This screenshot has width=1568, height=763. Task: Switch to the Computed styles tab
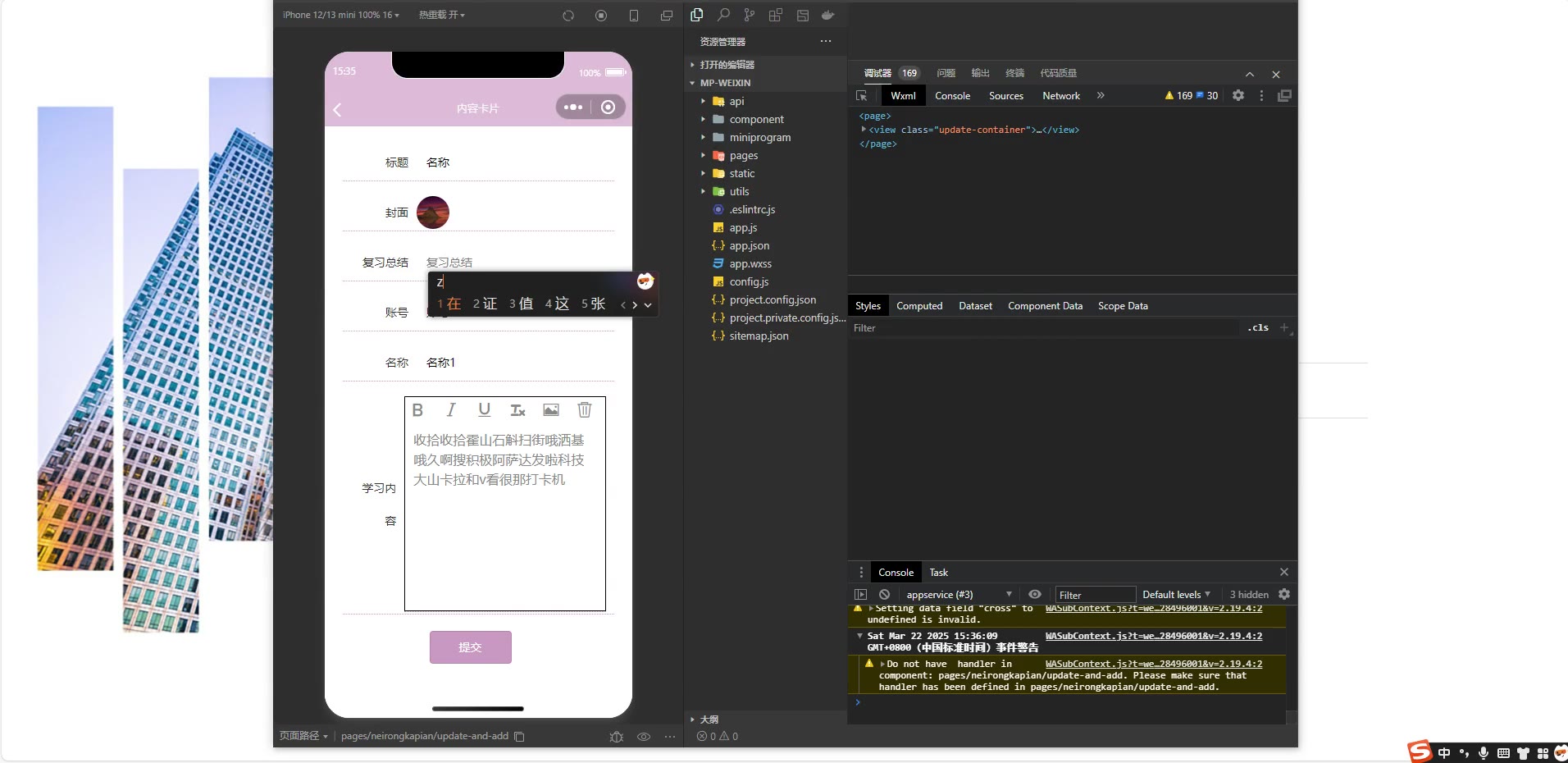point(918,306)
